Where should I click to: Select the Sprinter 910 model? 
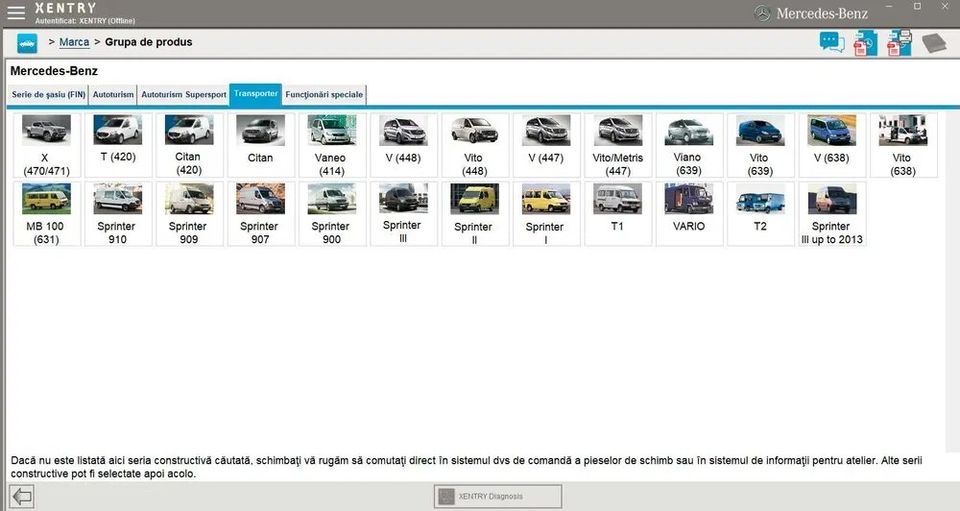pos(118,214)
